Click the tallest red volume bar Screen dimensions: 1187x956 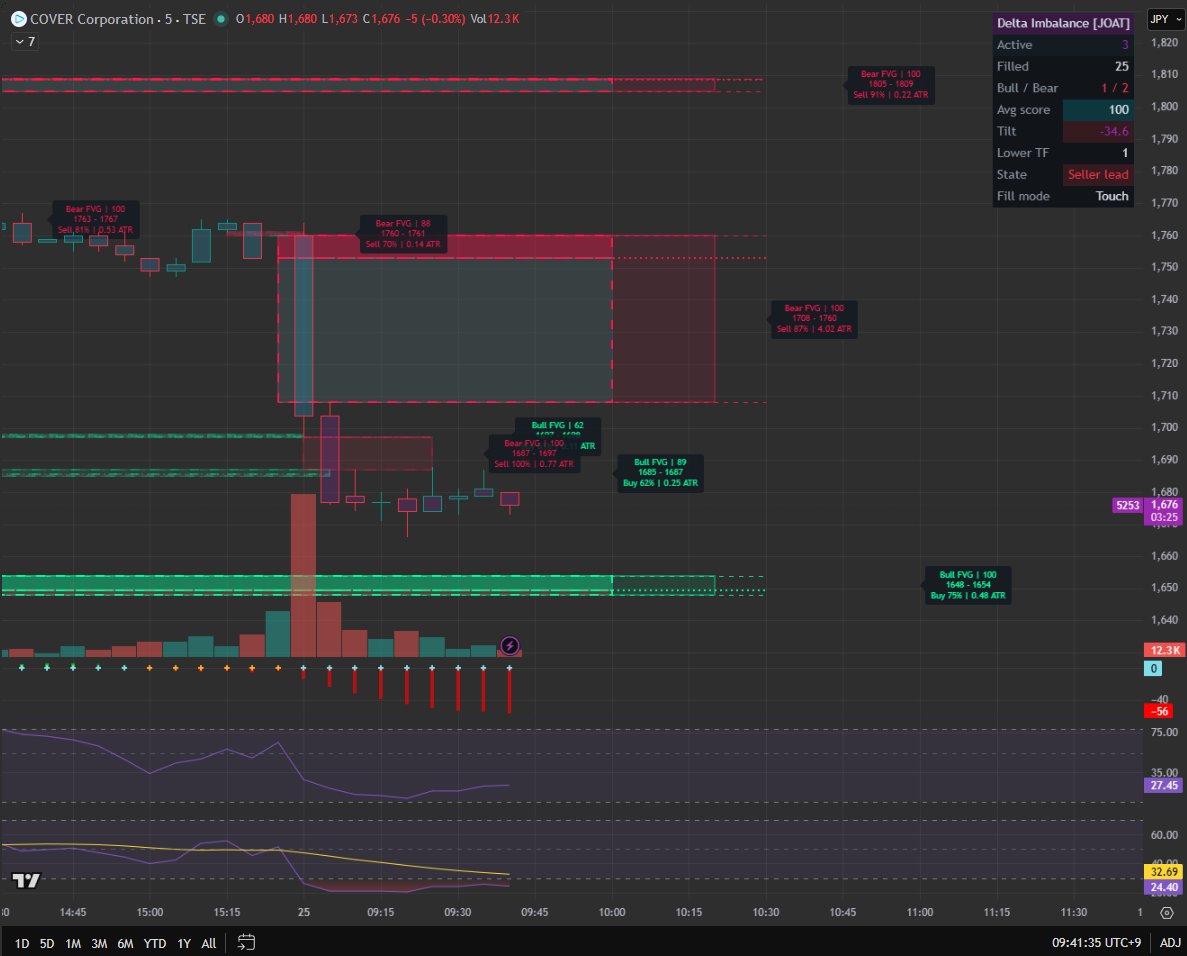pos(303,575)
